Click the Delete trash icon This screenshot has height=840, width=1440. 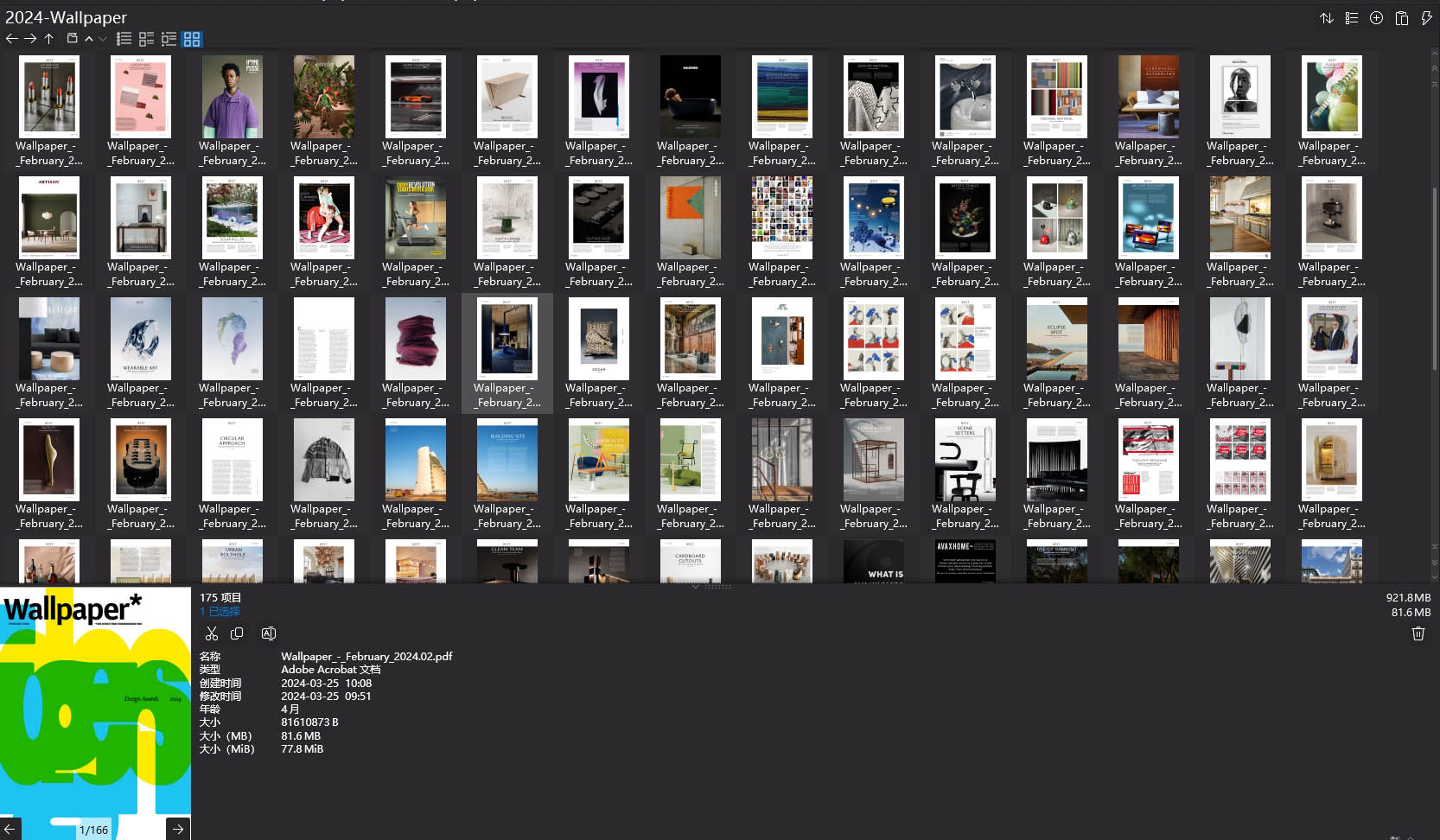(x=1418, y=633)
